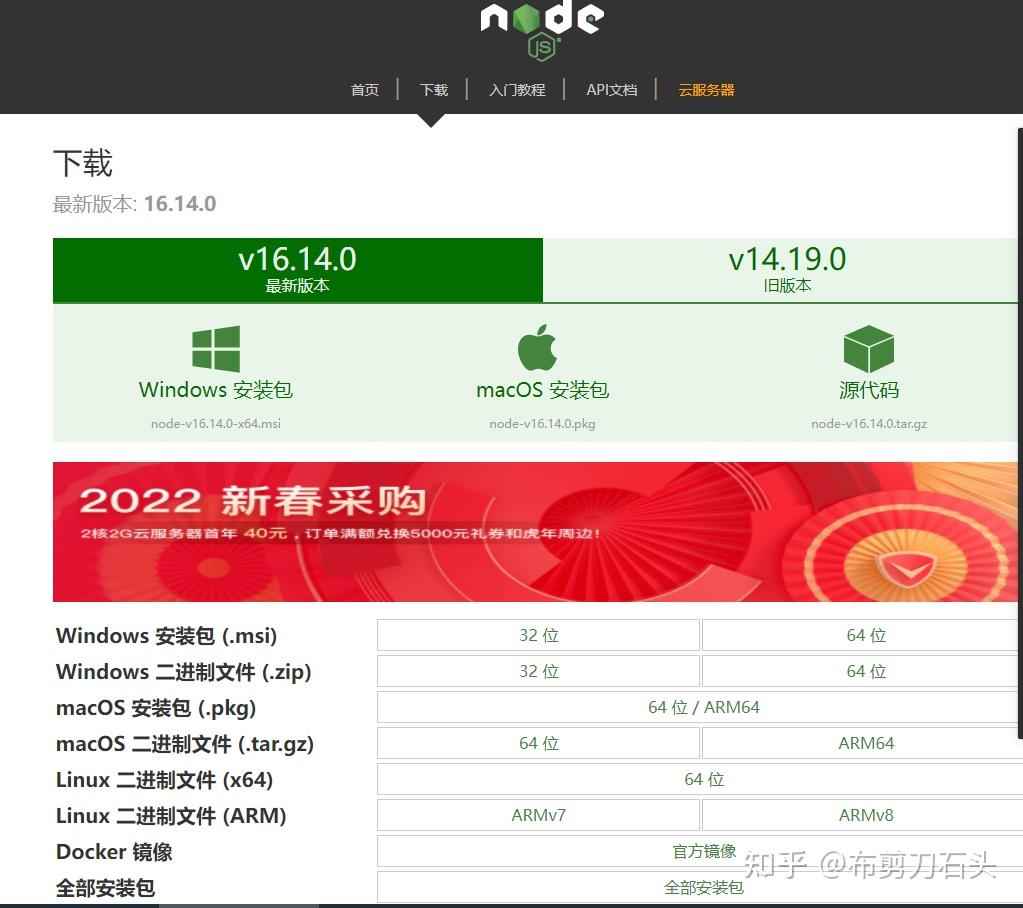Click the Windows logo icon
Viewport: 1023px width, 908px height.
pyautogui.click(x=216, y=348)
